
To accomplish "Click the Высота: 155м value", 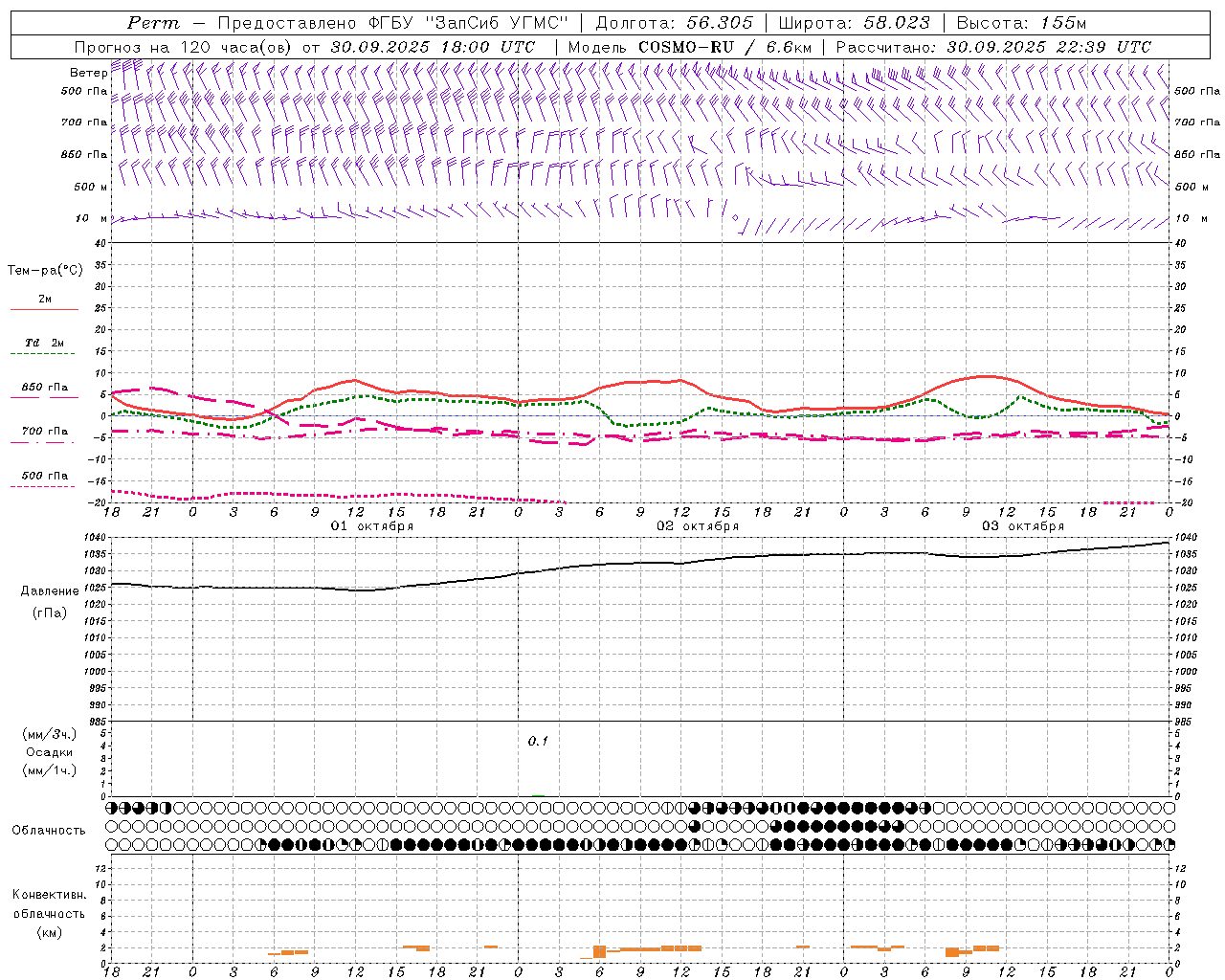I will 1021,23.
